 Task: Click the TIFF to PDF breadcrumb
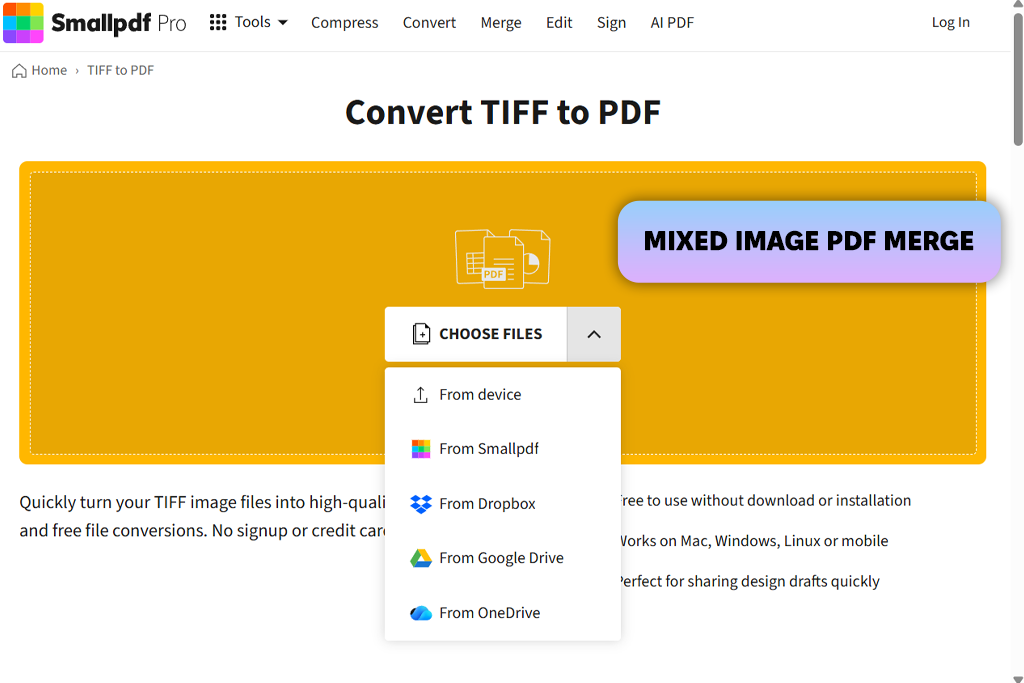(x=121, y=71)
